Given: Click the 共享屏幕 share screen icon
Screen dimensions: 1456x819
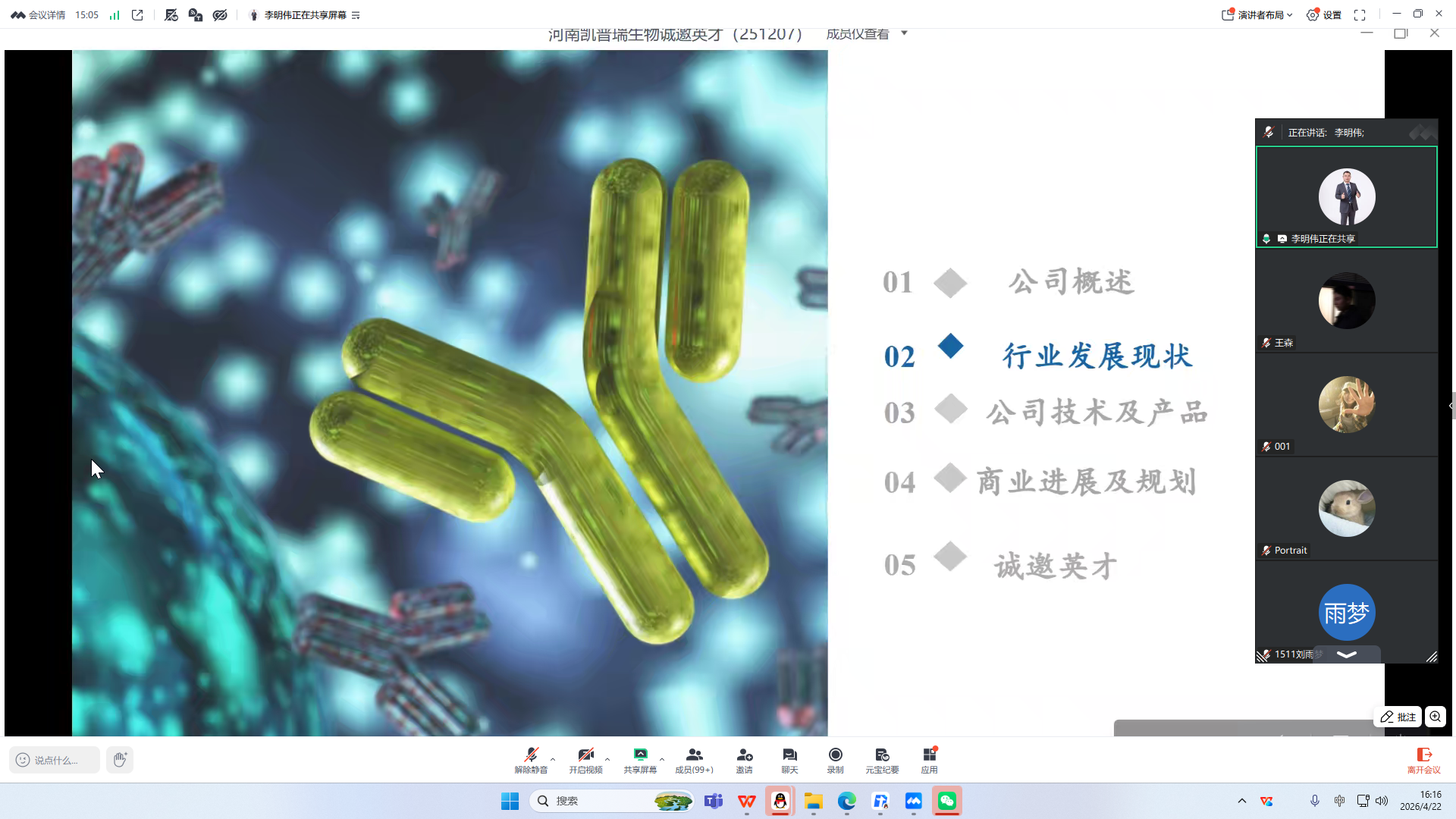Looking at the screenshot, I should [640, 759].
